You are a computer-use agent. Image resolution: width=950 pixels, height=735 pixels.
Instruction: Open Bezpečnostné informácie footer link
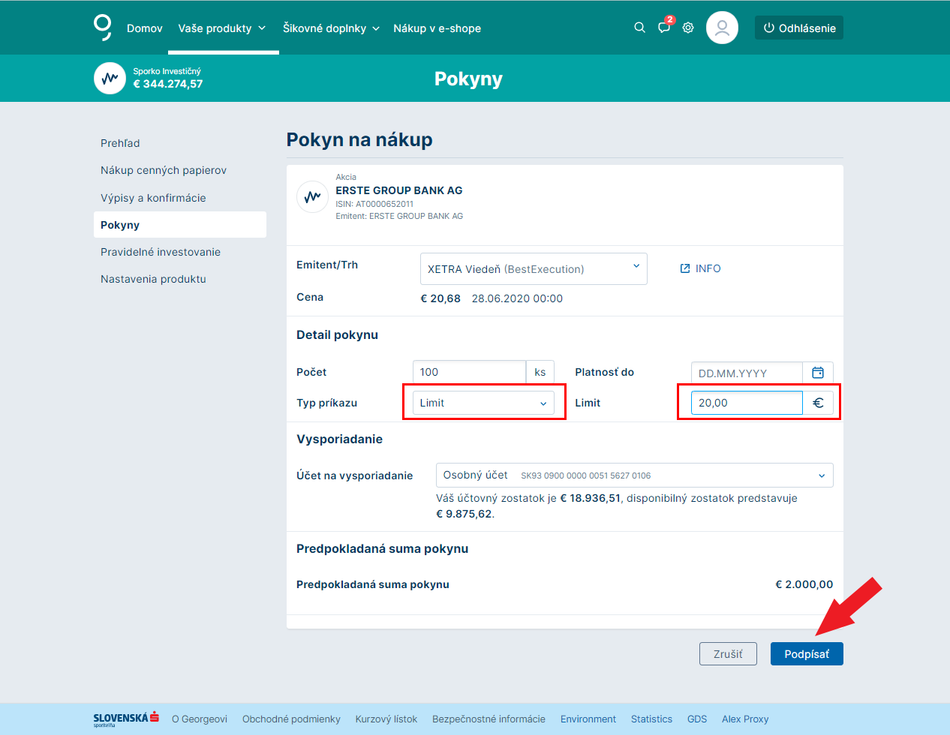click(488, 719)
